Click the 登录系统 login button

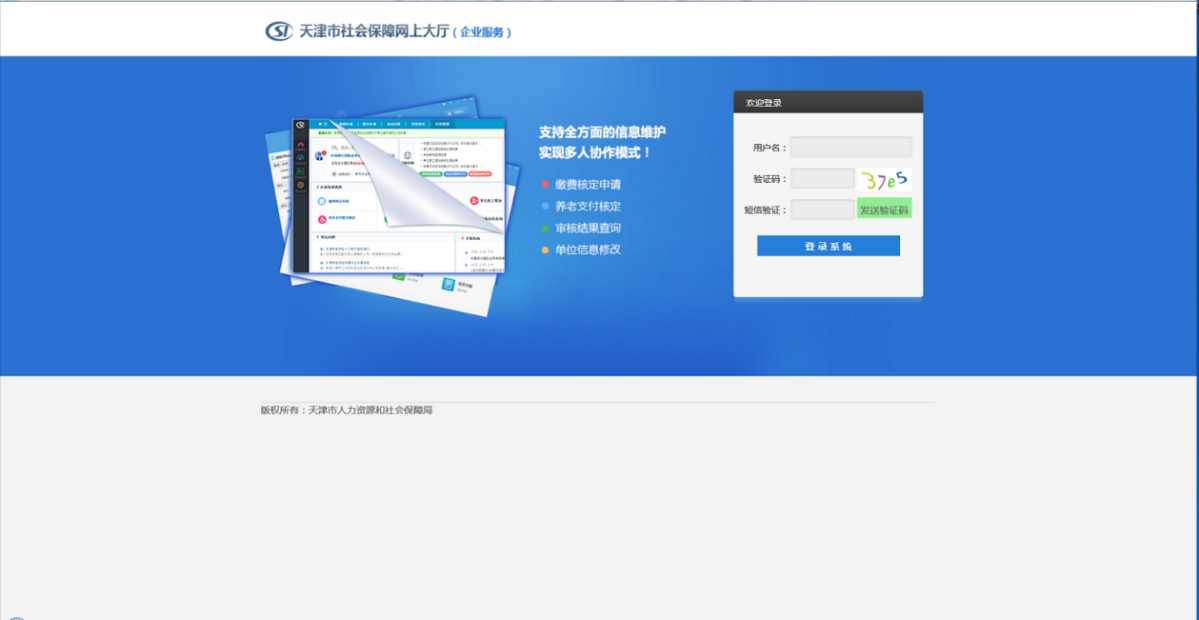(828, 245)
